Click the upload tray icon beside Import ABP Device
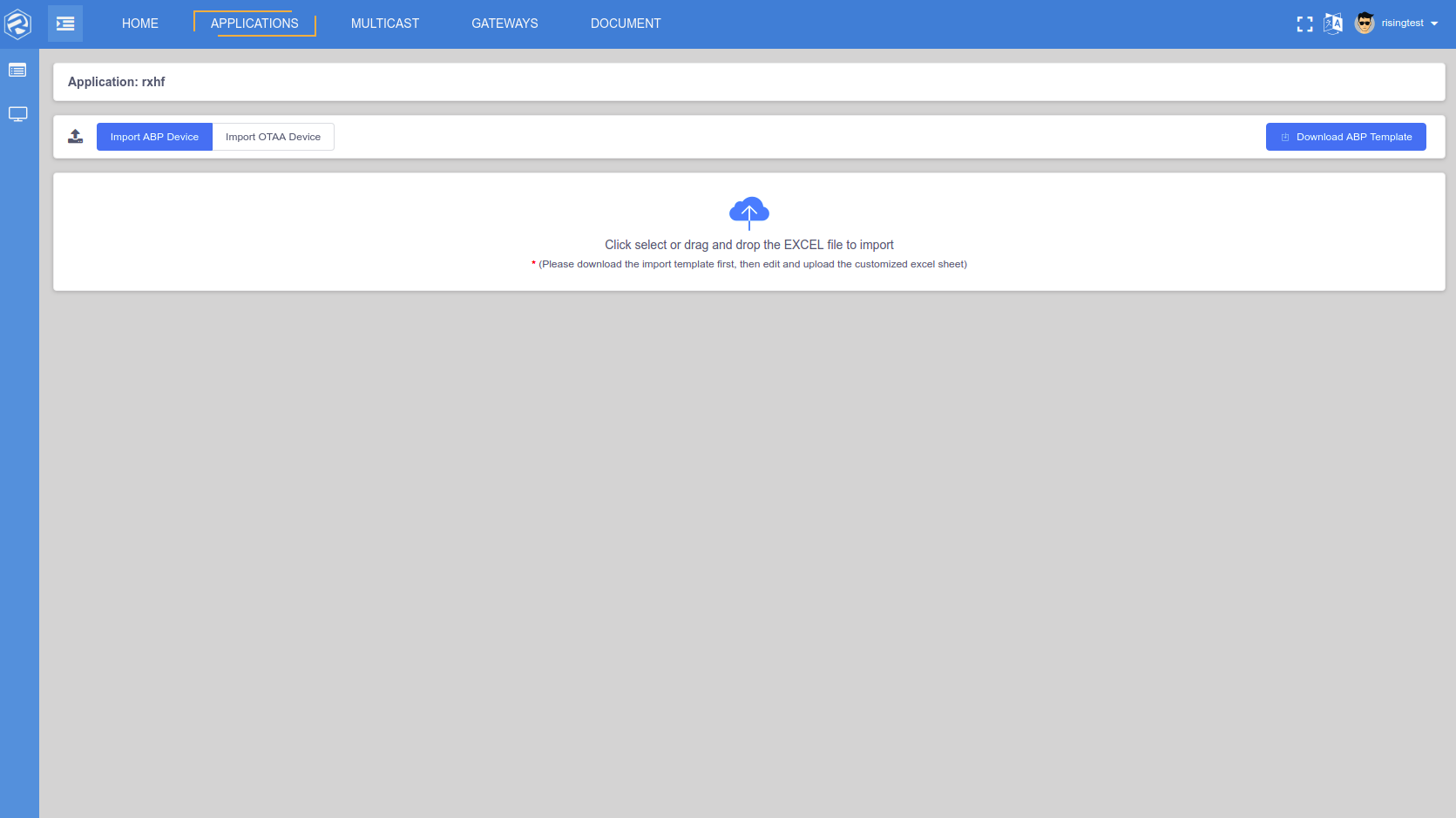The height and width of the screenshot is (818, 1456). pyautogui.click(x=76, y=137)
